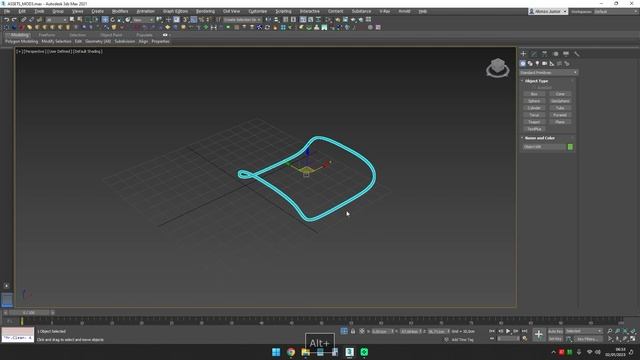Select the Shapes category icon
The image size is (640, 360).
click(530, 64)
